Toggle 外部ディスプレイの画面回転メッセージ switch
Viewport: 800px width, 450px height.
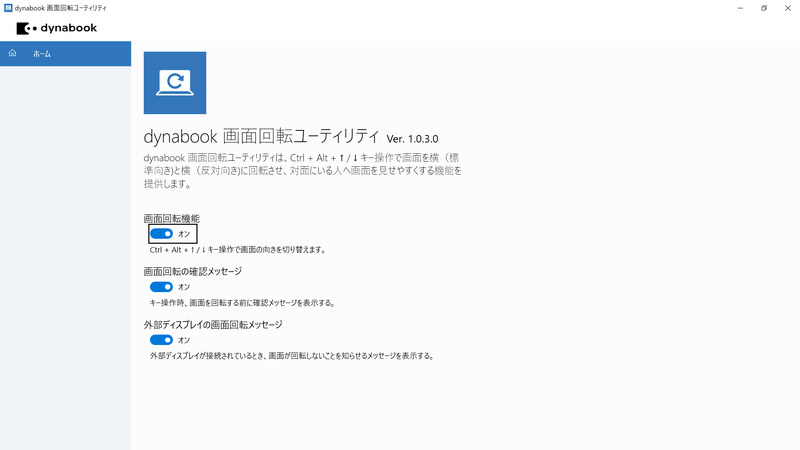(161, 340)
